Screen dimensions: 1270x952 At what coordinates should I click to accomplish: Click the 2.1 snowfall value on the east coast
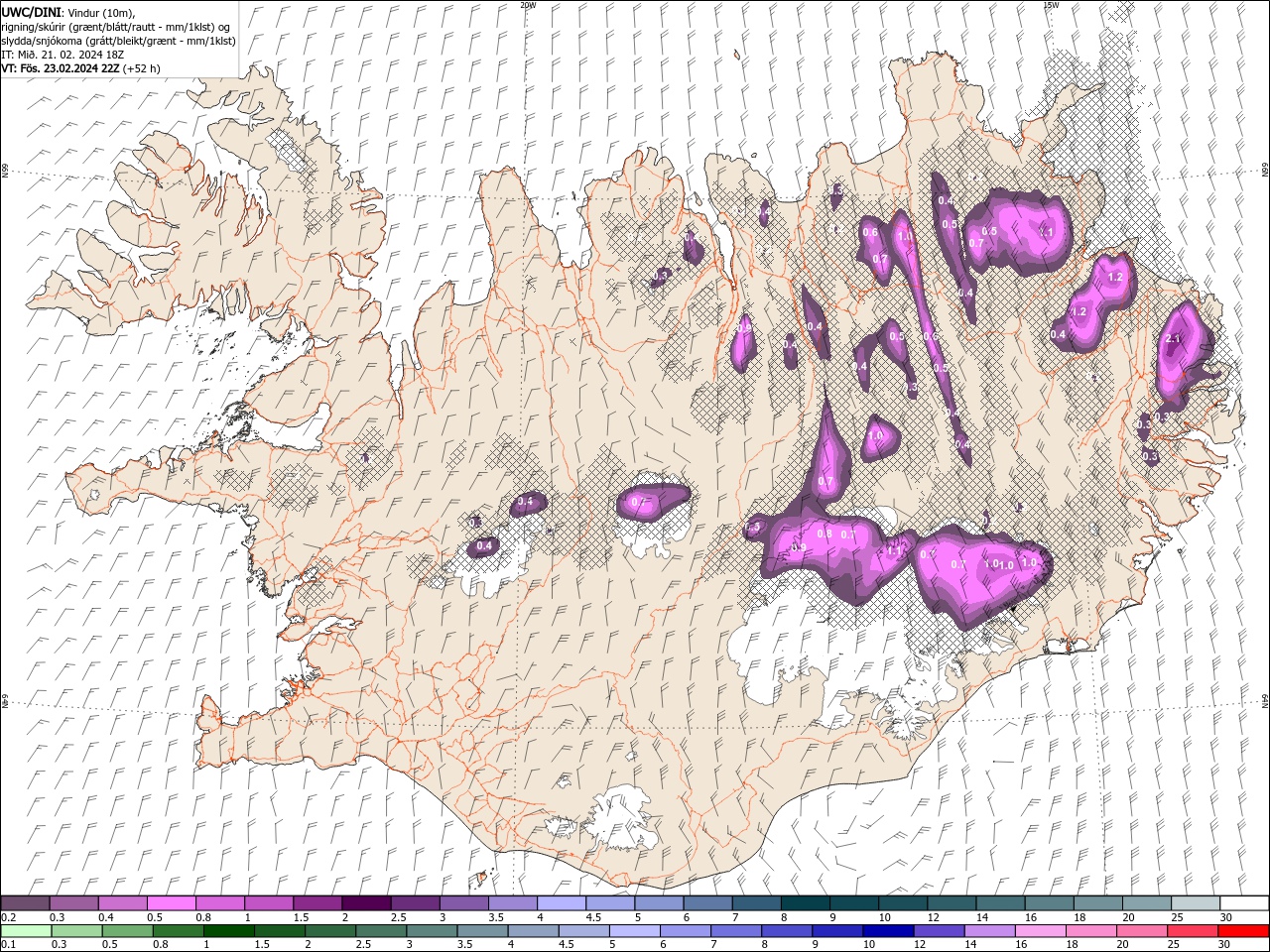click(1174, 339)
